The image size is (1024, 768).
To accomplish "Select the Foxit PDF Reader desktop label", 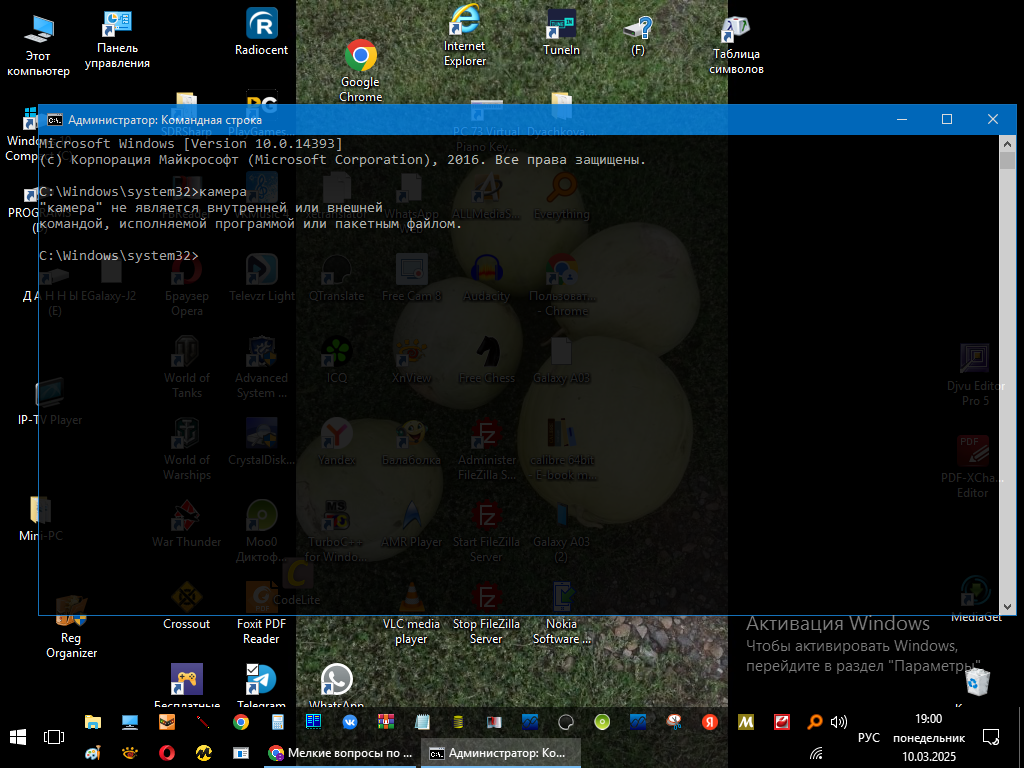I will click(x=261, y=631).
